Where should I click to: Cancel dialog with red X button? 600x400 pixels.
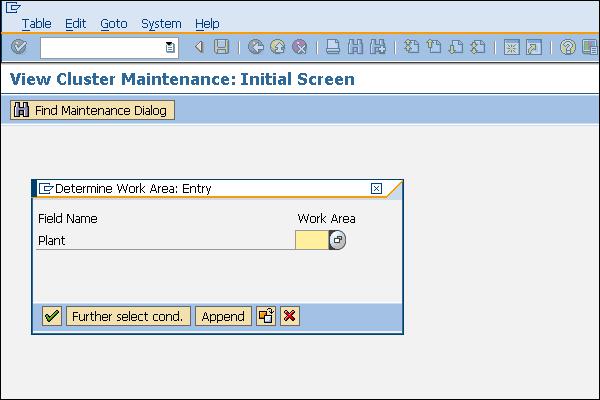(x=290, y=316)
